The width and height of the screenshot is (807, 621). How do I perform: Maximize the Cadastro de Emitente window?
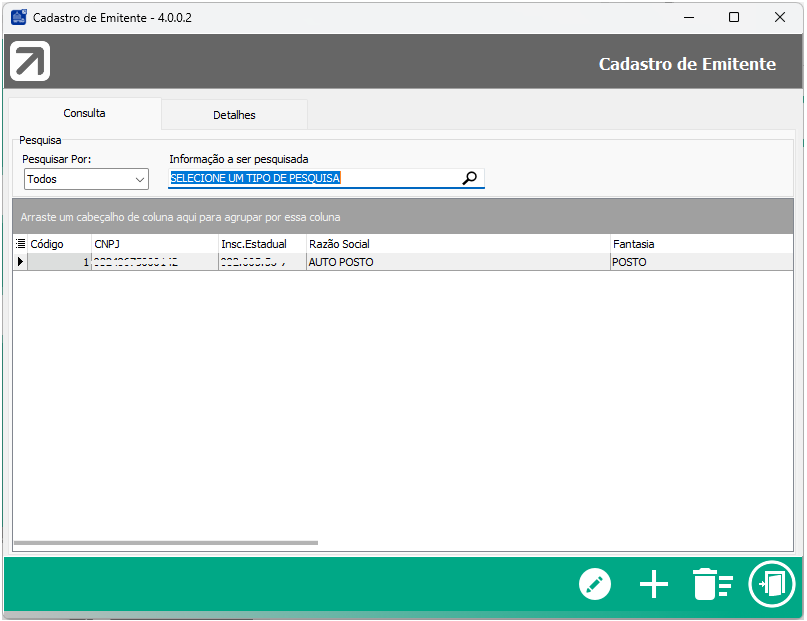(x=734, y=17)
